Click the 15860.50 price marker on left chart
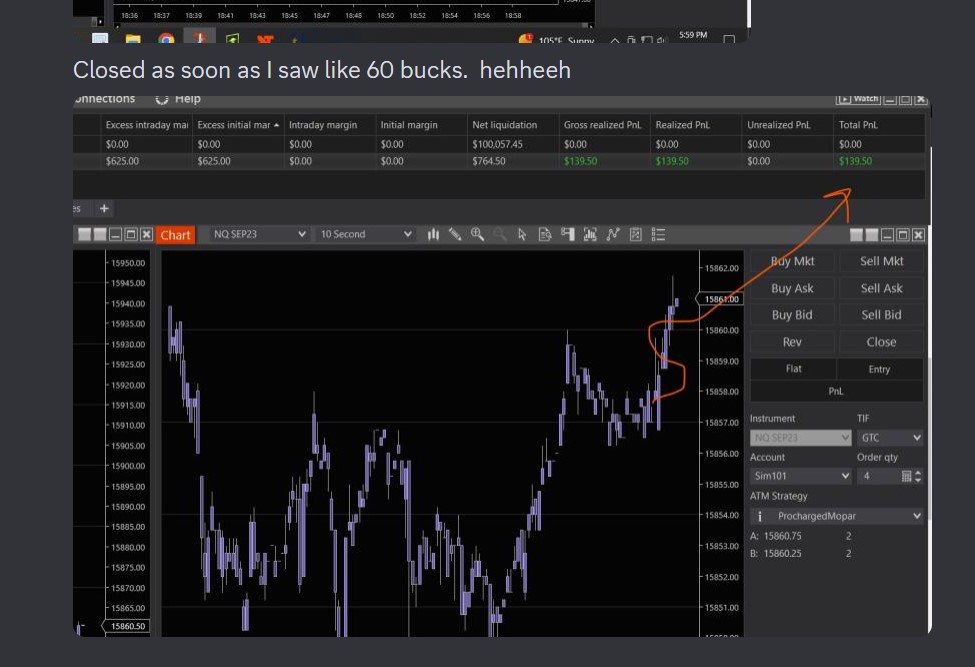The width and height of the screenshot is (975, 667). (127, 626)
